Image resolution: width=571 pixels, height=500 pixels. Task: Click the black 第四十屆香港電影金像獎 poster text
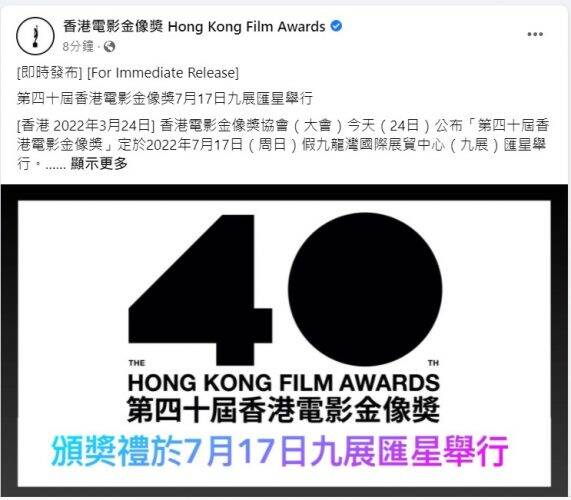284,410
